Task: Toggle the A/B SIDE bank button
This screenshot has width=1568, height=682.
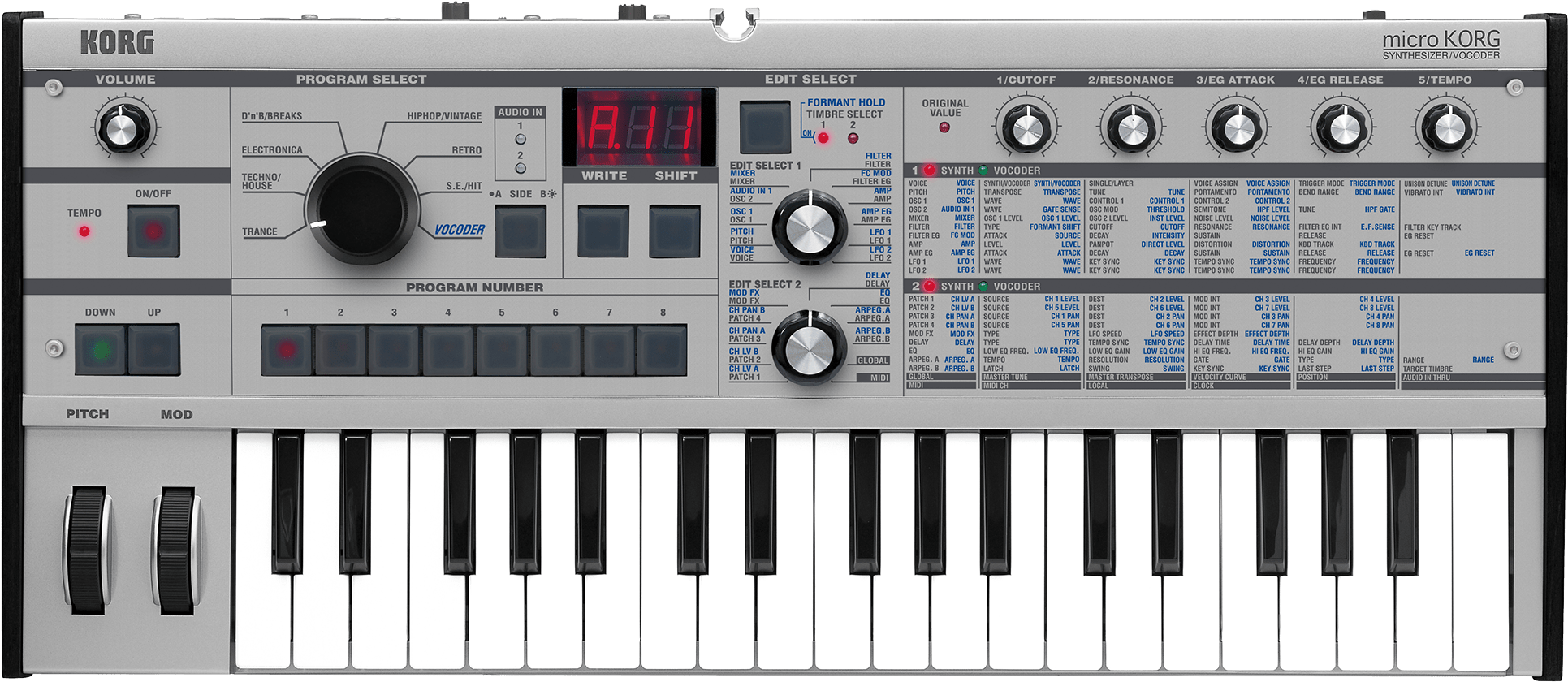Action: pyautogui.click(x=521, y=231)
